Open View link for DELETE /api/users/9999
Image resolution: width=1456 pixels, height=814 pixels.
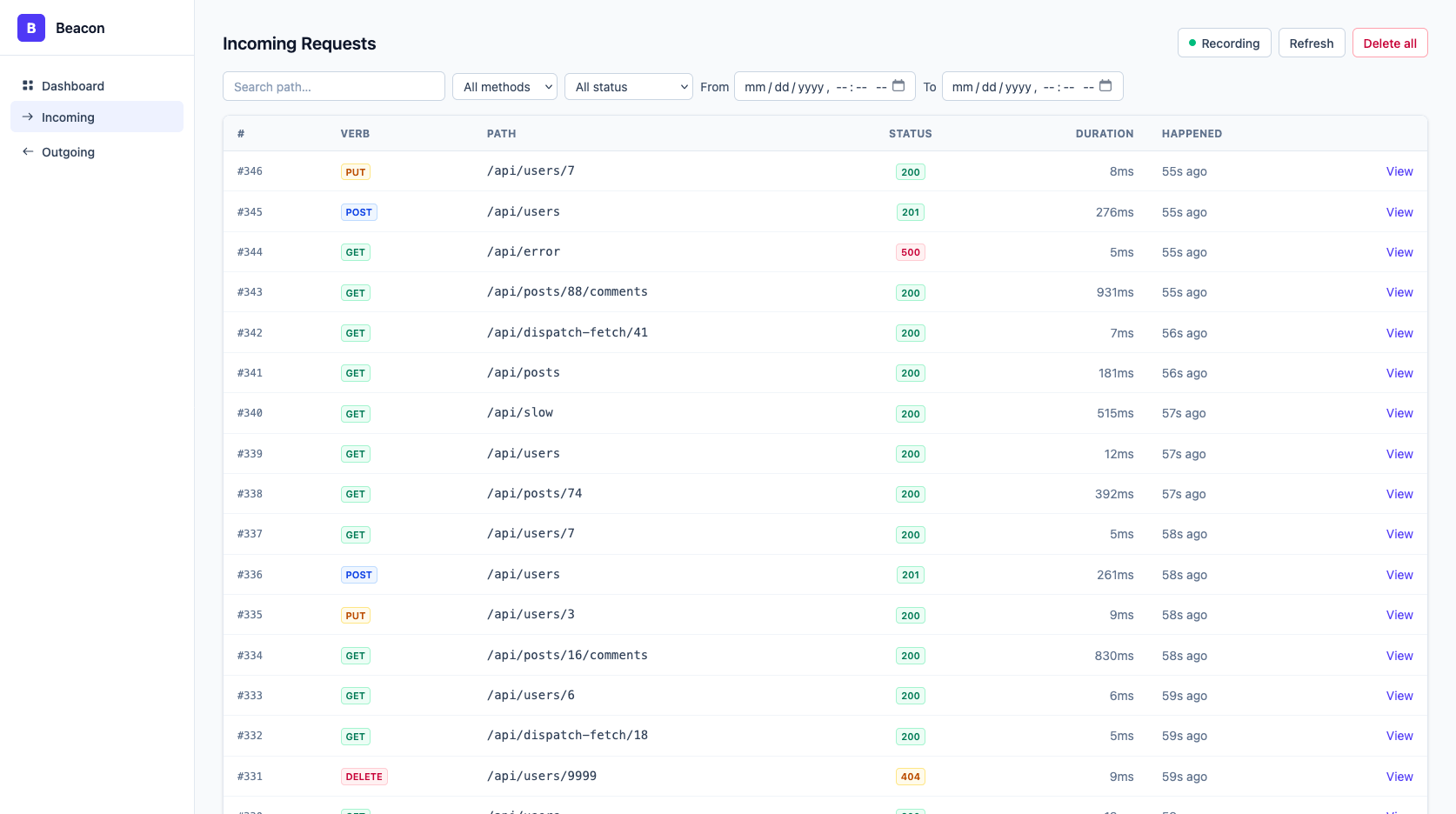[1399, 777]
